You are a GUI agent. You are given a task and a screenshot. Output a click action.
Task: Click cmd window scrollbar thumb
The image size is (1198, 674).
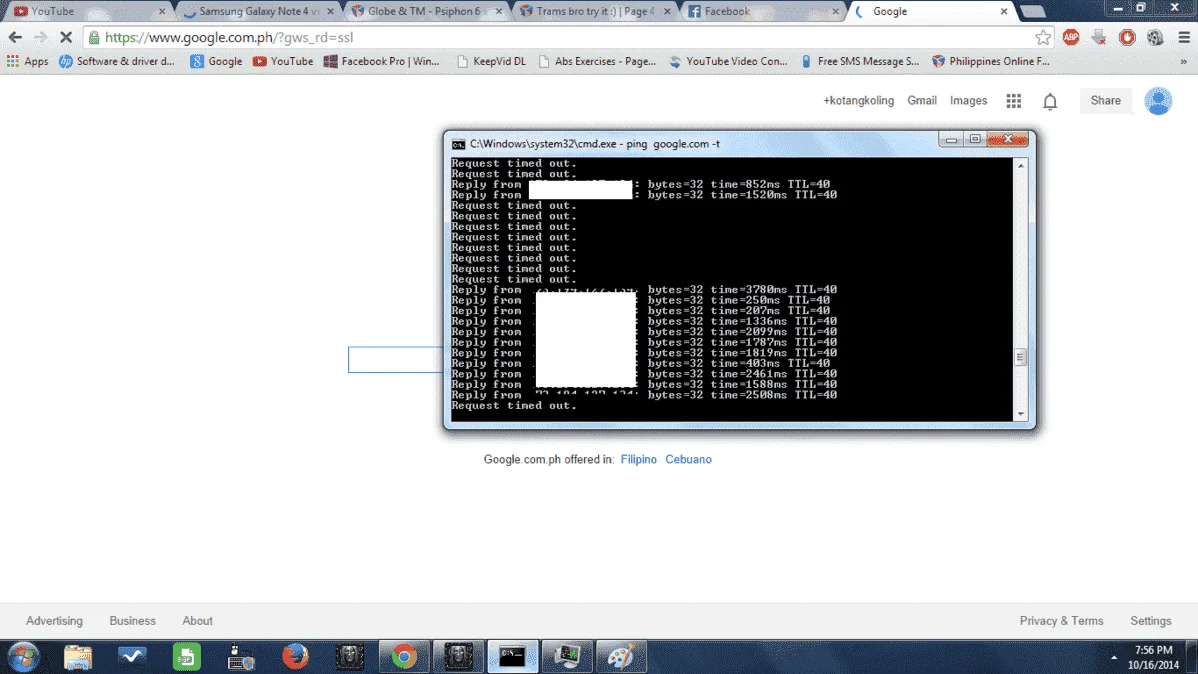click(1020, 357)
